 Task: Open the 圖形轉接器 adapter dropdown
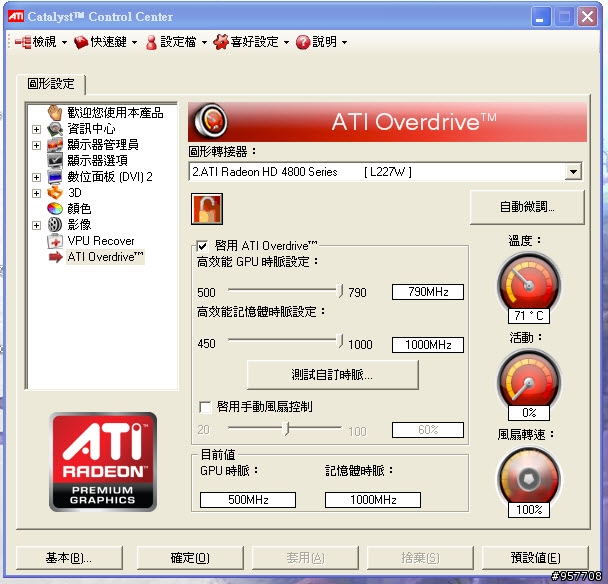pyautogui.click(x=573, y=171)
